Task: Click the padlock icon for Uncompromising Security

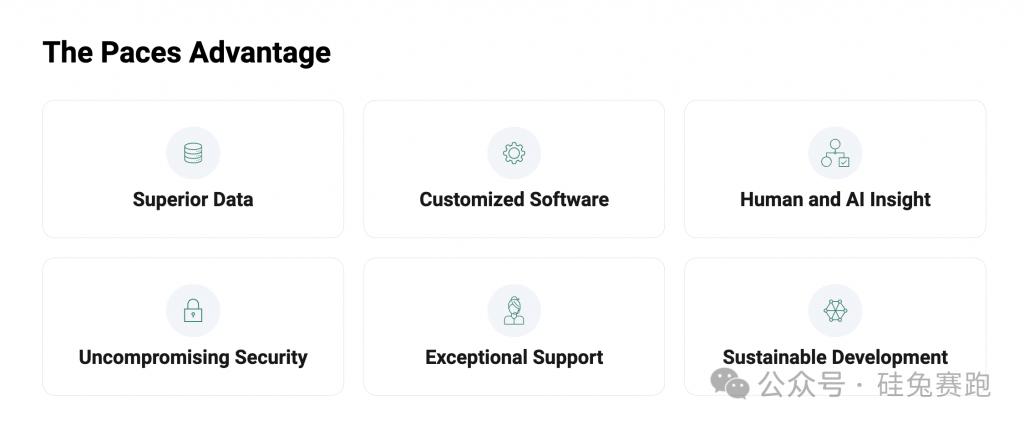Action: (x=193, y=310)
